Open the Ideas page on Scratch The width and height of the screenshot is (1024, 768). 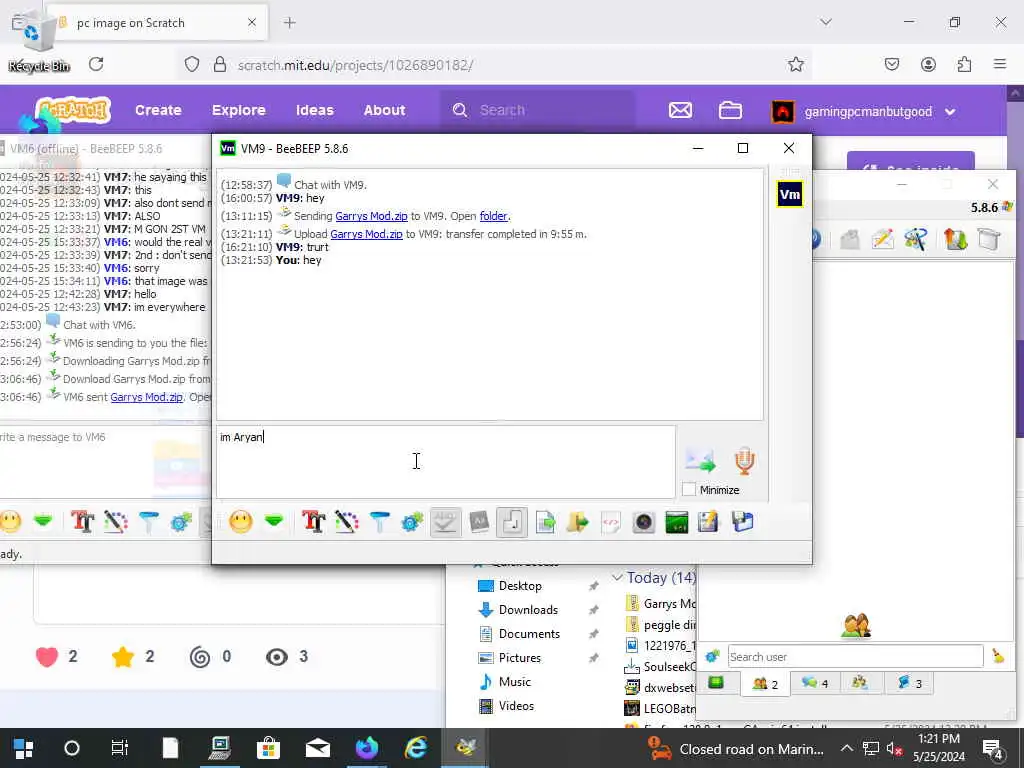(x=314, y=110)
